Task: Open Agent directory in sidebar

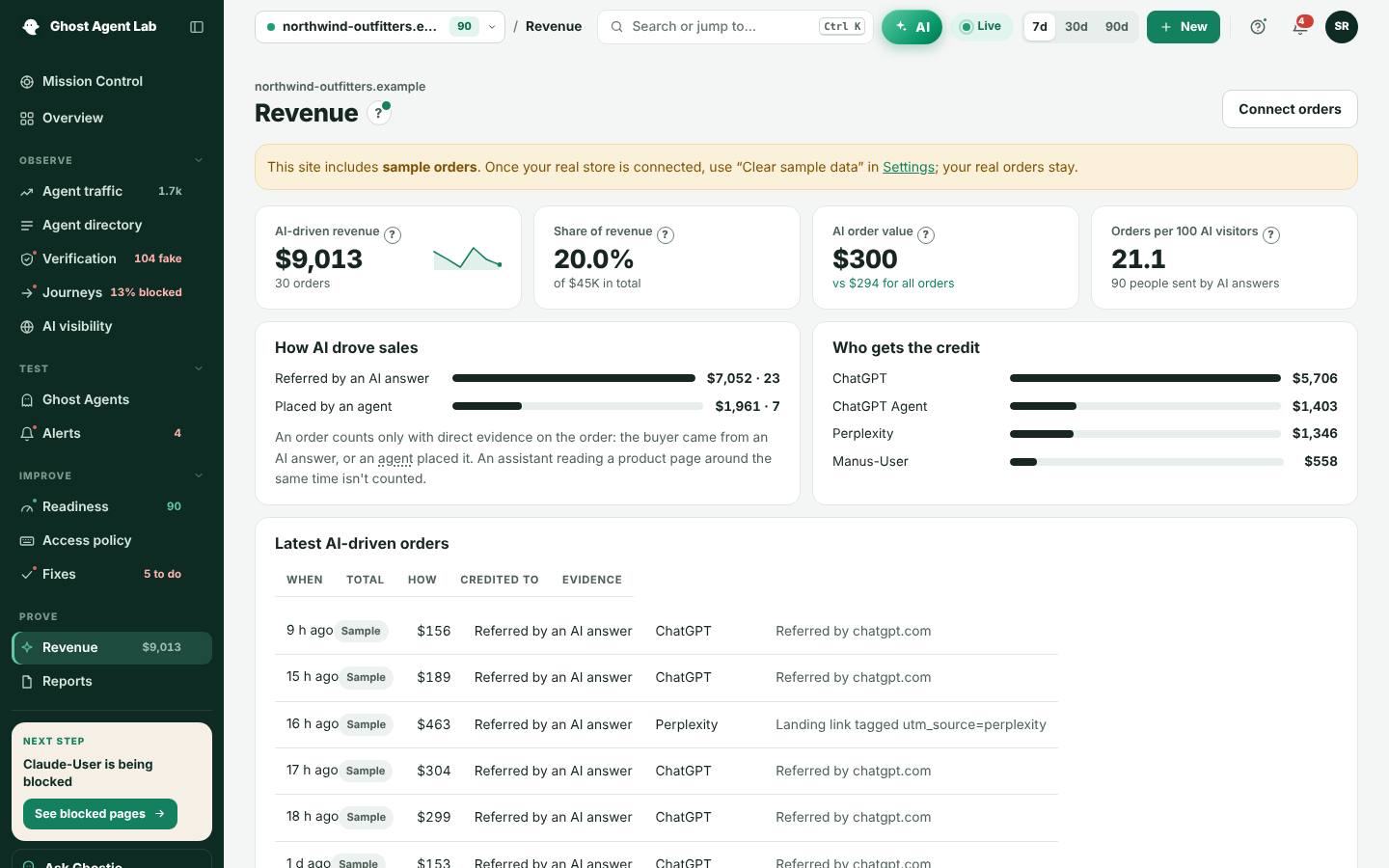Action: click(112, 225)
